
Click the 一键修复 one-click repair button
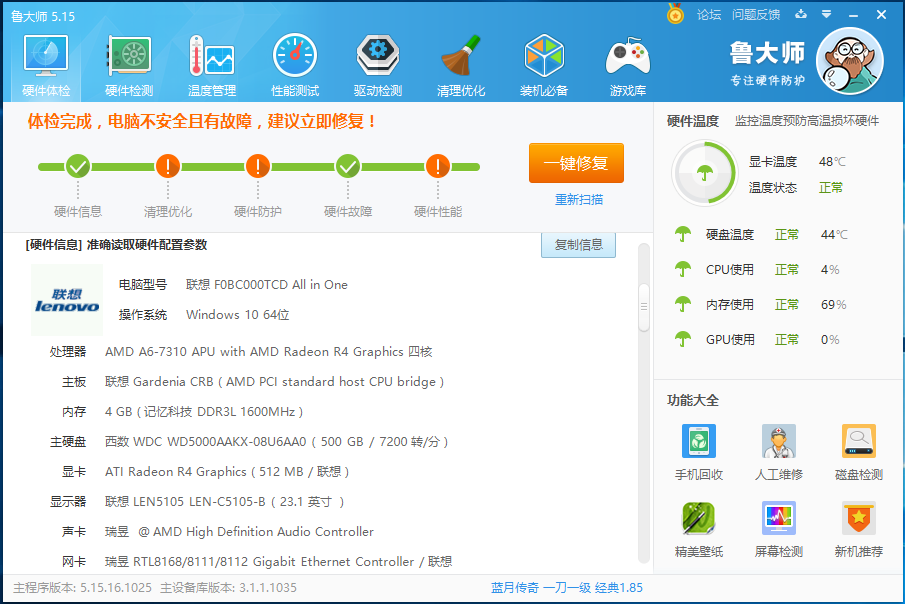point(576,163)
